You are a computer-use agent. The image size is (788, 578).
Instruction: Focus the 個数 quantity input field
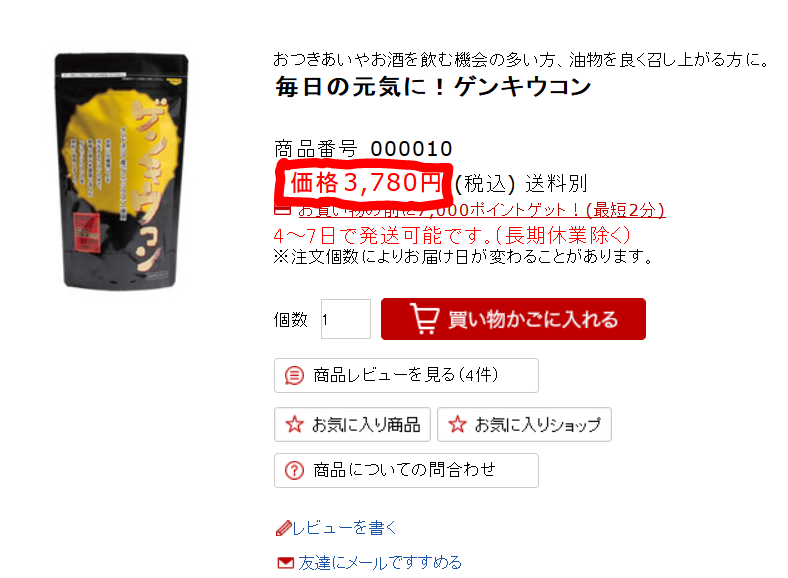tap(346, 319)
